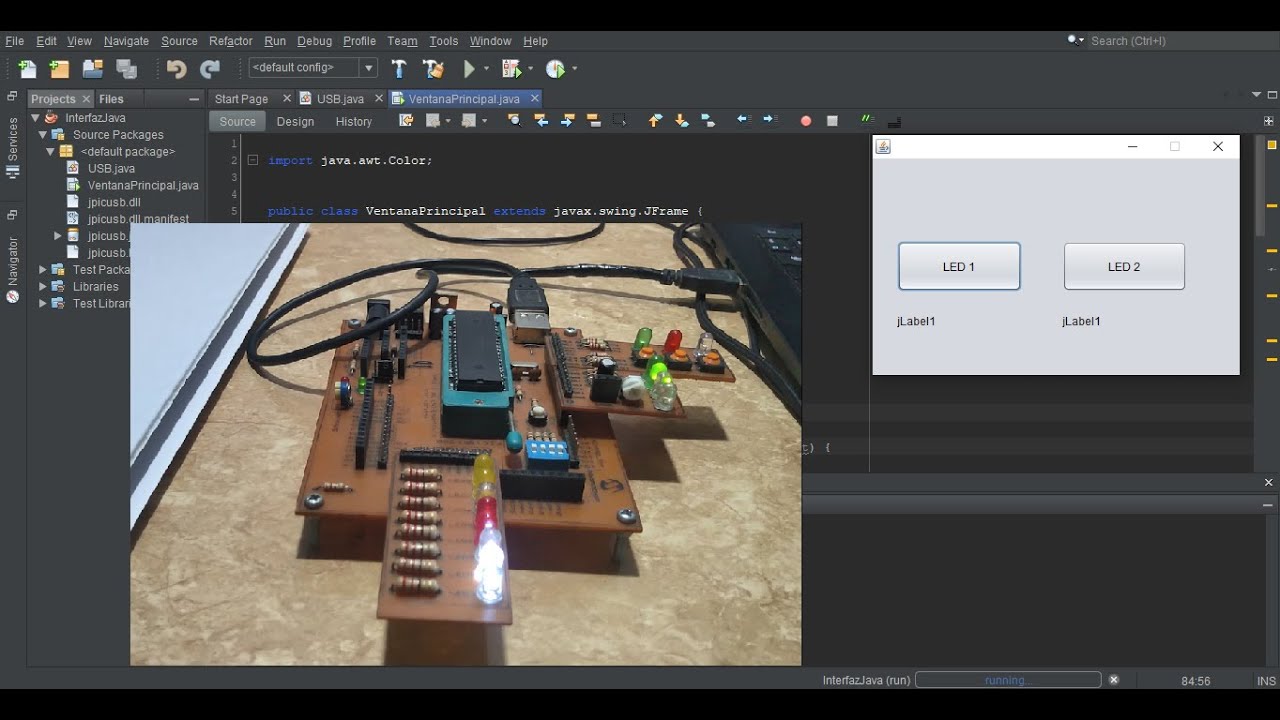Viewport: 1280px width, 720px height.
Task: Toggle Rectangular Selection icon
Action: point(620,120)
